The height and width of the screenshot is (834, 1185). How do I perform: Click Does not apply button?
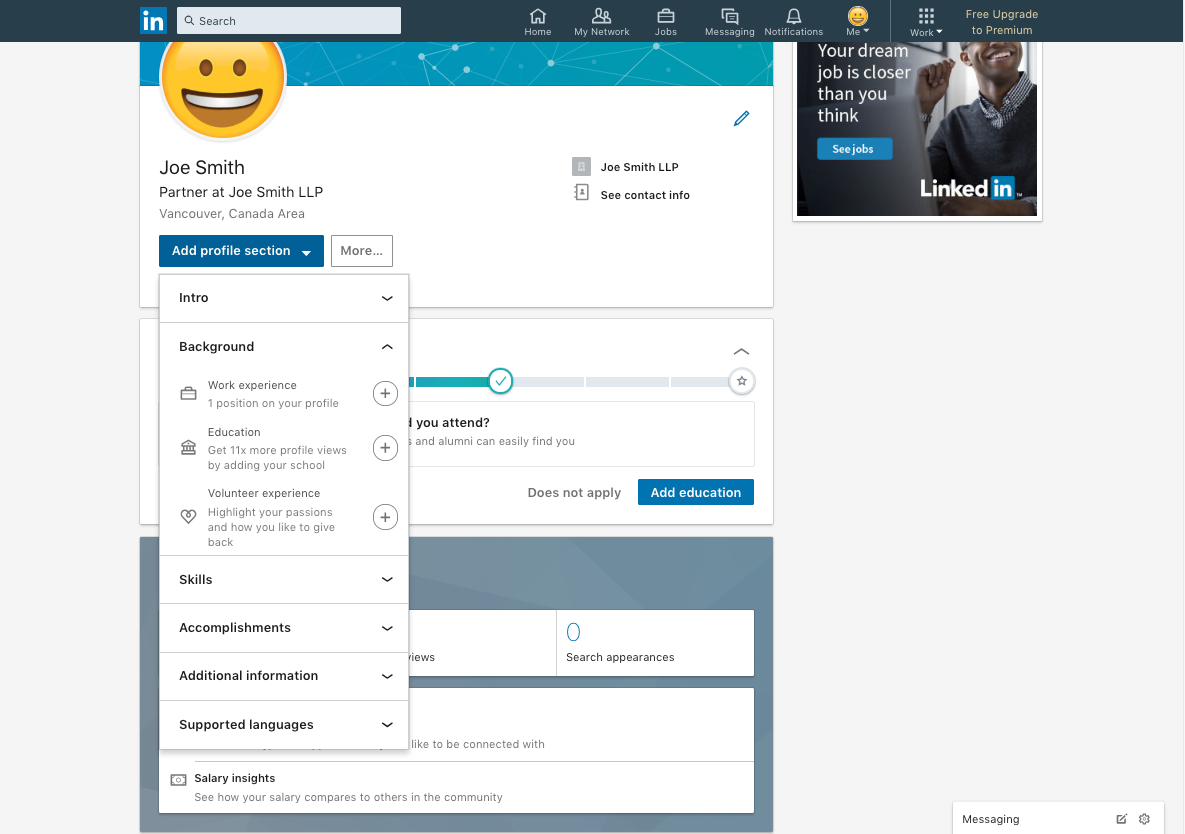(x=574, y=493)
